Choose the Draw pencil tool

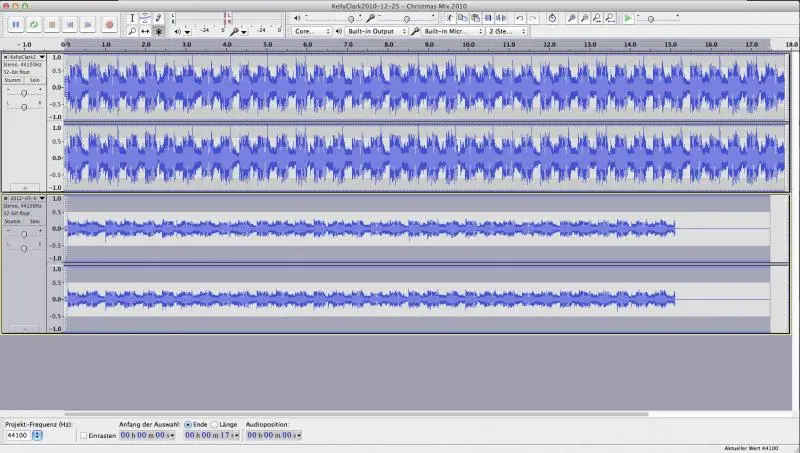pyautogui.click(x=158, y=18)
